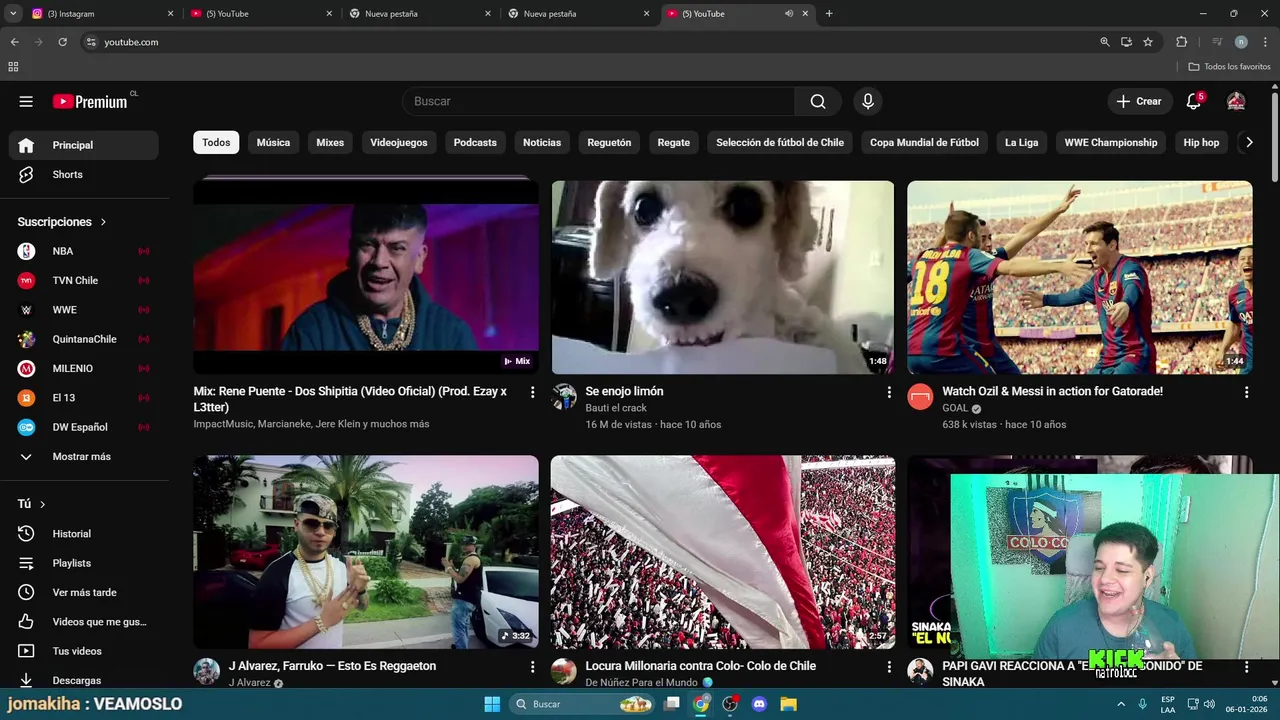Click GOAL channel avatar
Viewport: 1280px width, 720px height.
[x=920, y=397]
